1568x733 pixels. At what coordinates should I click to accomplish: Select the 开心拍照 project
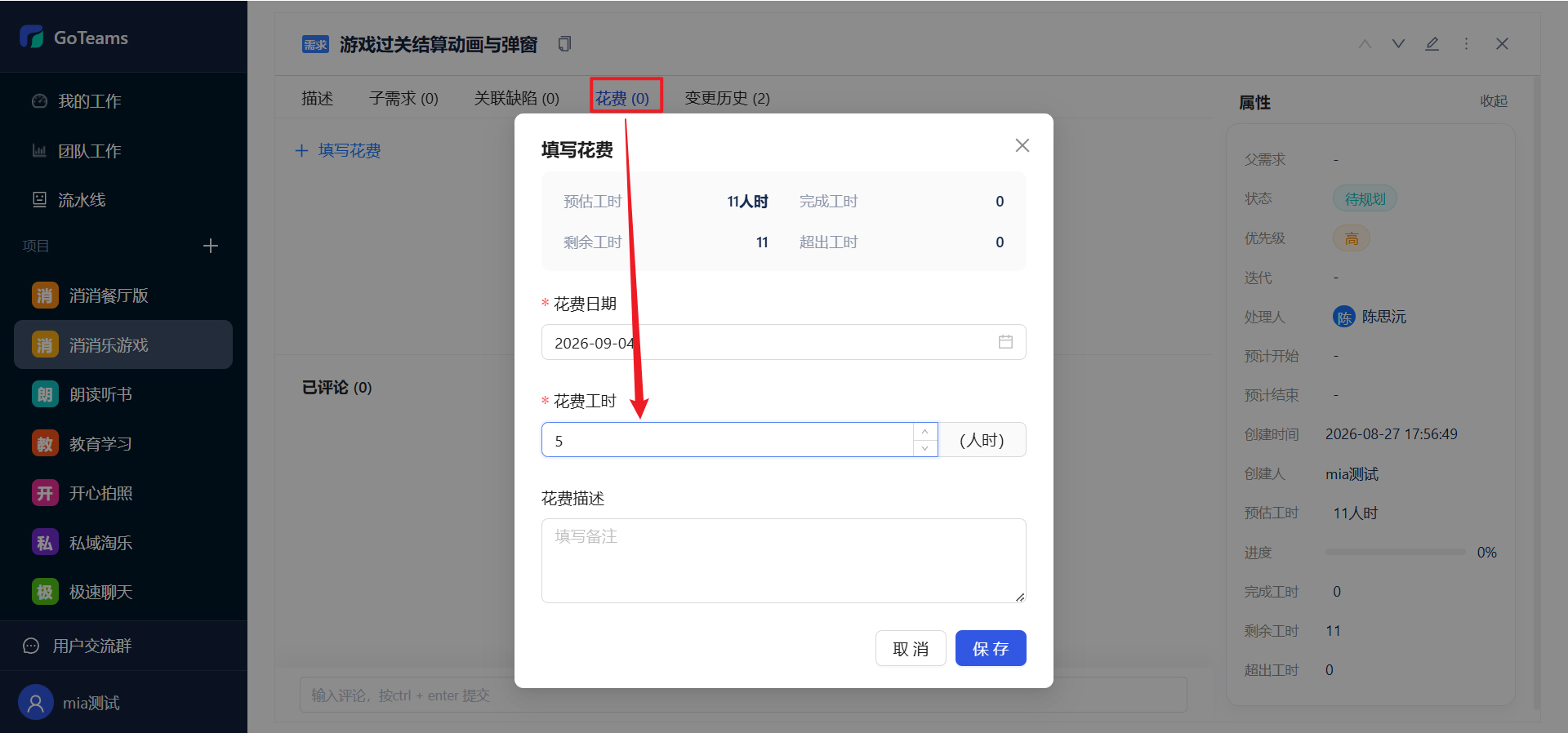123,493
